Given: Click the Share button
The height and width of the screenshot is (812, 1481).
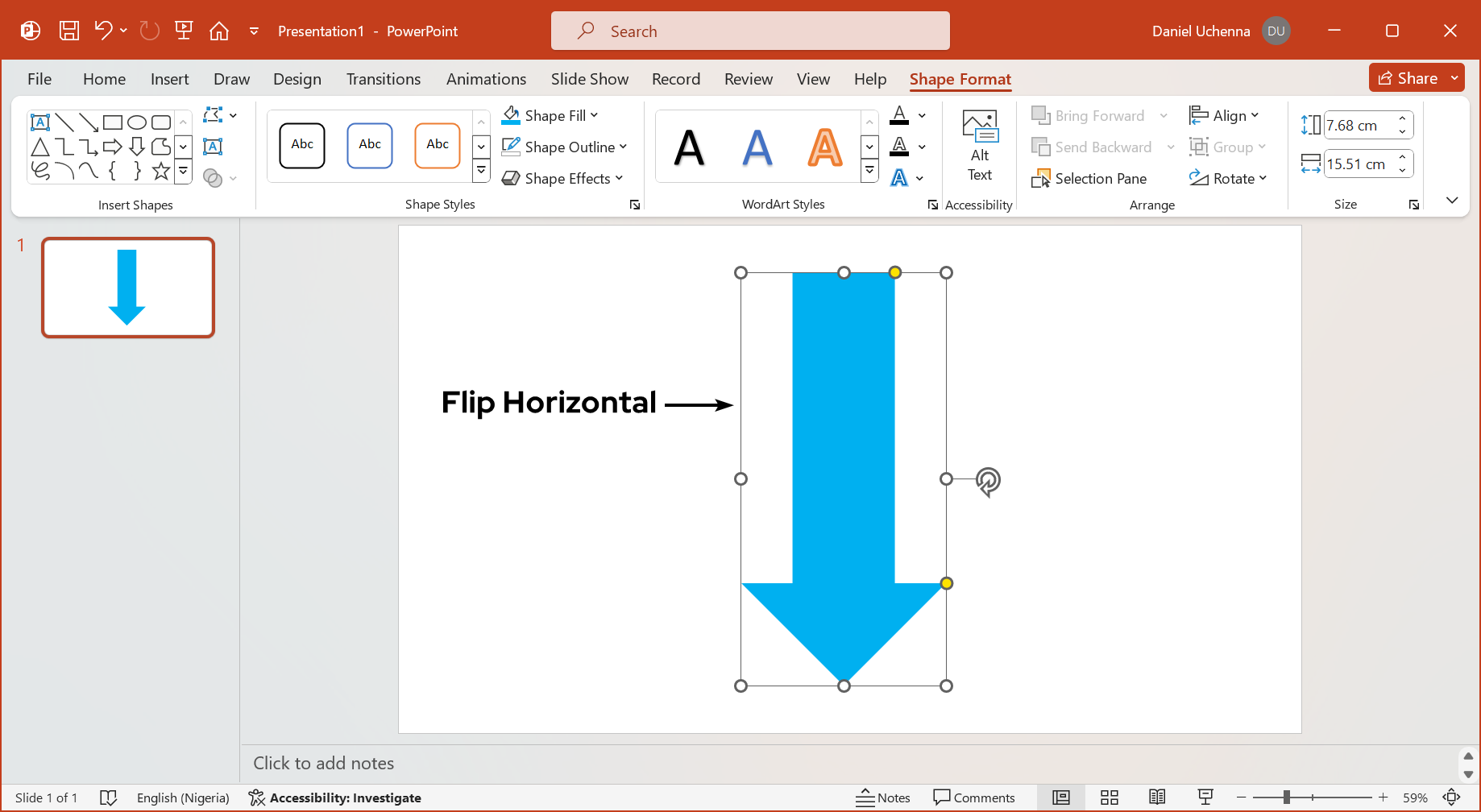Looking at the screenshot, I should [x=1408, y=78].
